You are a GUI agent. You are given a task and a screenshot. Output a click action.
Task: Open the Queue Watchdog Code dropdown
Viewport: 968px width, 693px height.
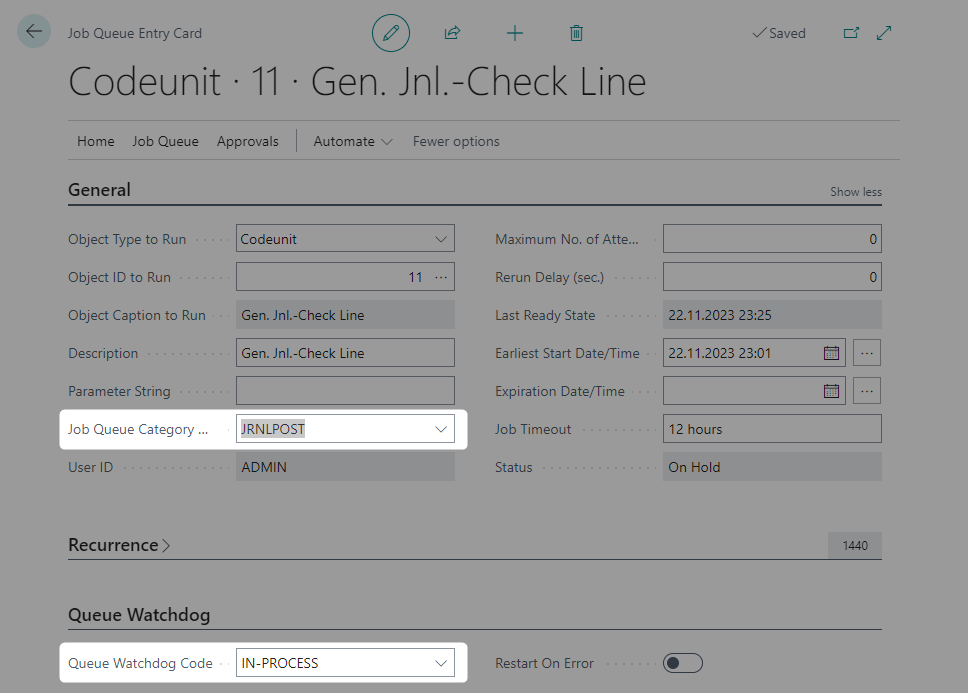[441, 662]
